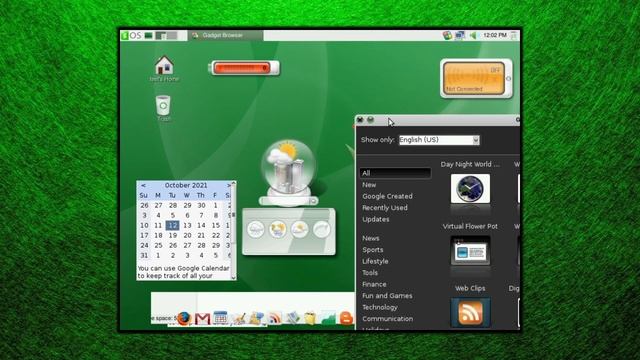Image resolution: width=640 pixels, height=360 pixels.
Task: Click the October 2021 calendar header
Action: point(186,185)
